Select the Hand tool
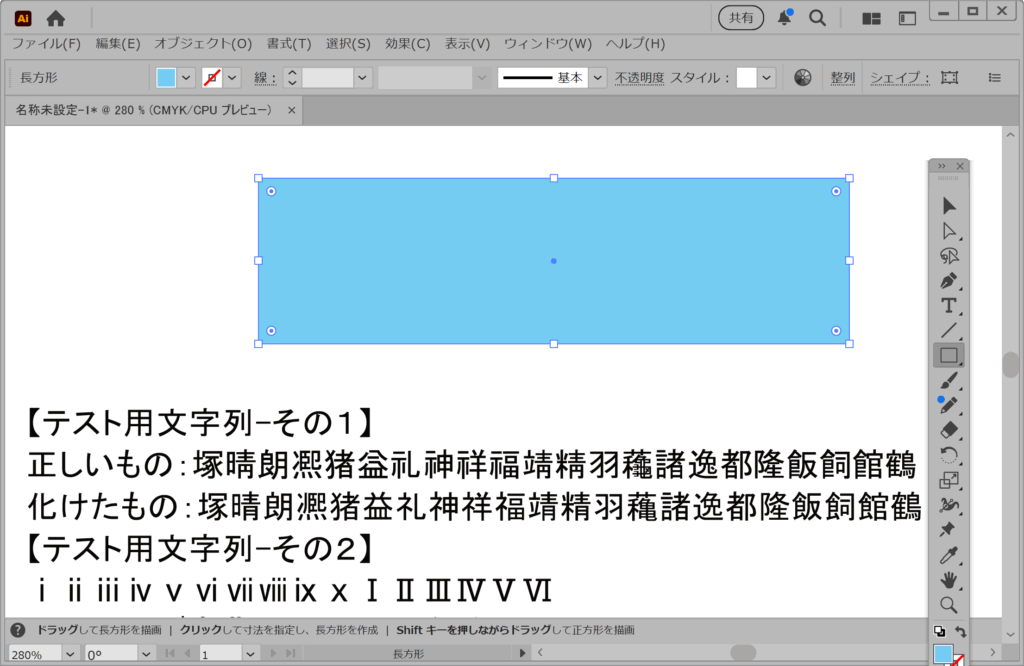The width and height of the screenshot is (1024, 666). [948, 580]
